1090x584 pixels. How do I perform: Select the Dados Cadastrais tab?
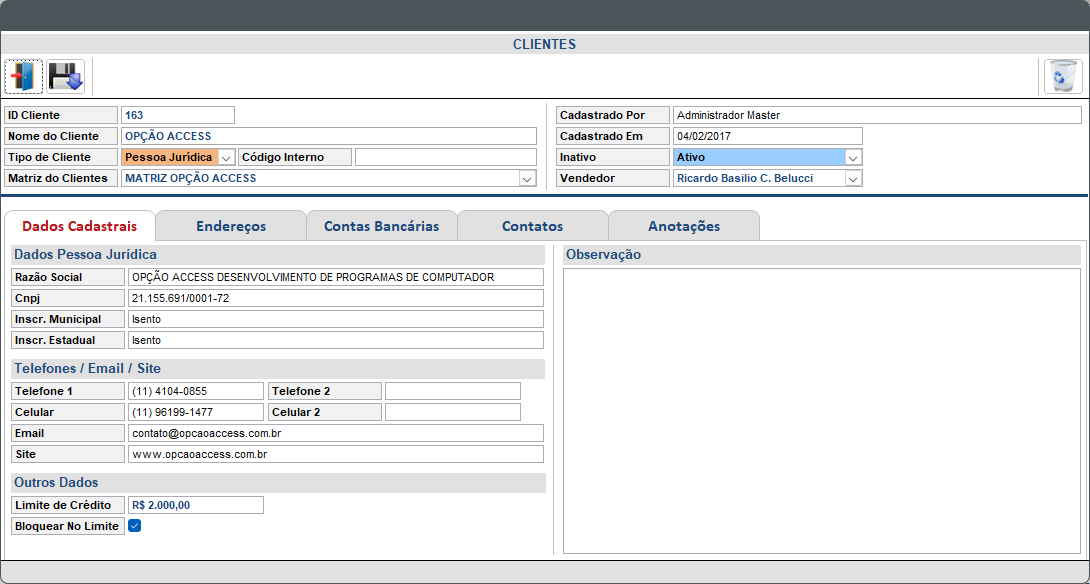point(79,226)
